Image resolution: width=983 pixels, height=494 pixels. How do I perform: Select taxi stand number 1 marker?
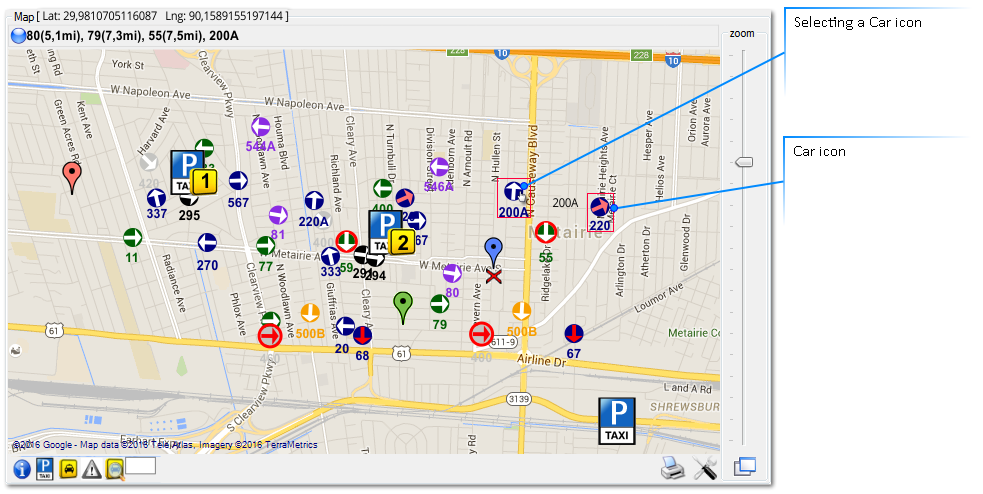click(x=204, y=182)
